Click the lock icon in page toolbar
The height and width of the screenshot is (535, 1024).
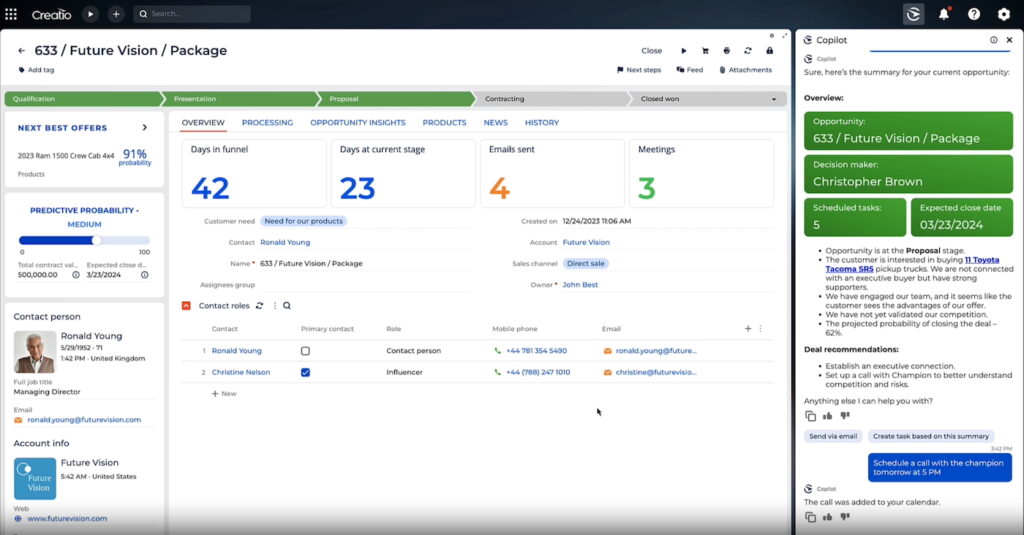tap(769, 51)
